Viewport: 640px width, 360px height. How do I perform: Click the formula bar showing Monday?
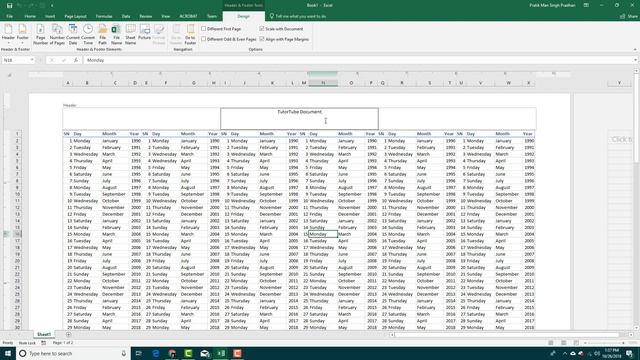[358, 60]
